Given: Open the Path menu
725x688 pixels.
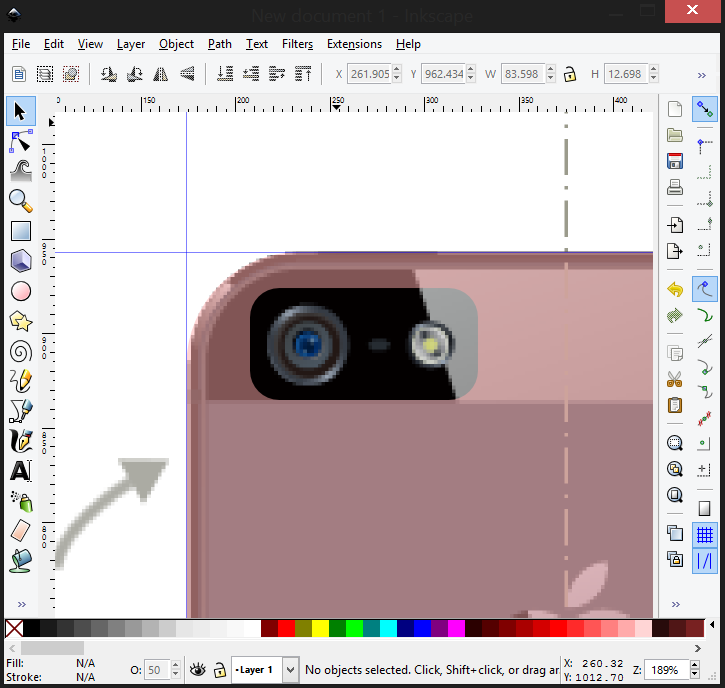Looking at the screenshot, I should pyautogui.click(x=220, y=44).
